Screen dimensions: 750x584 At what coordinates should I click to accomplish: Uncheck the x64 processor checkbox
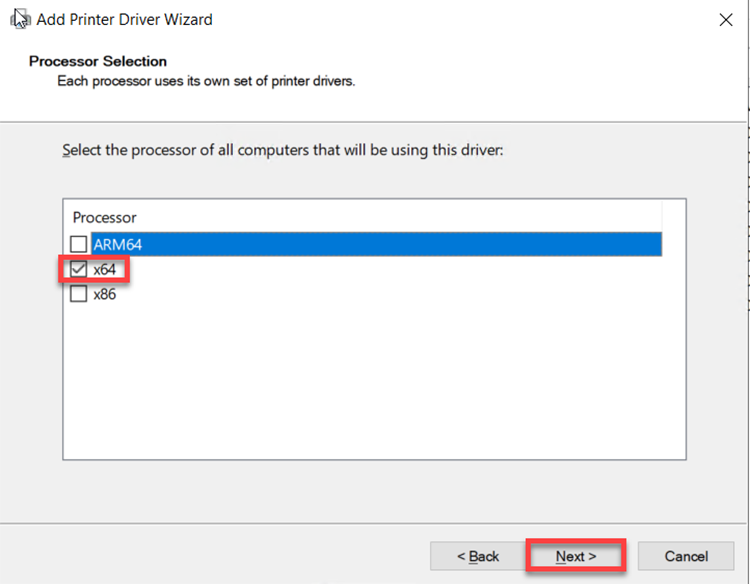pos(79,269)
